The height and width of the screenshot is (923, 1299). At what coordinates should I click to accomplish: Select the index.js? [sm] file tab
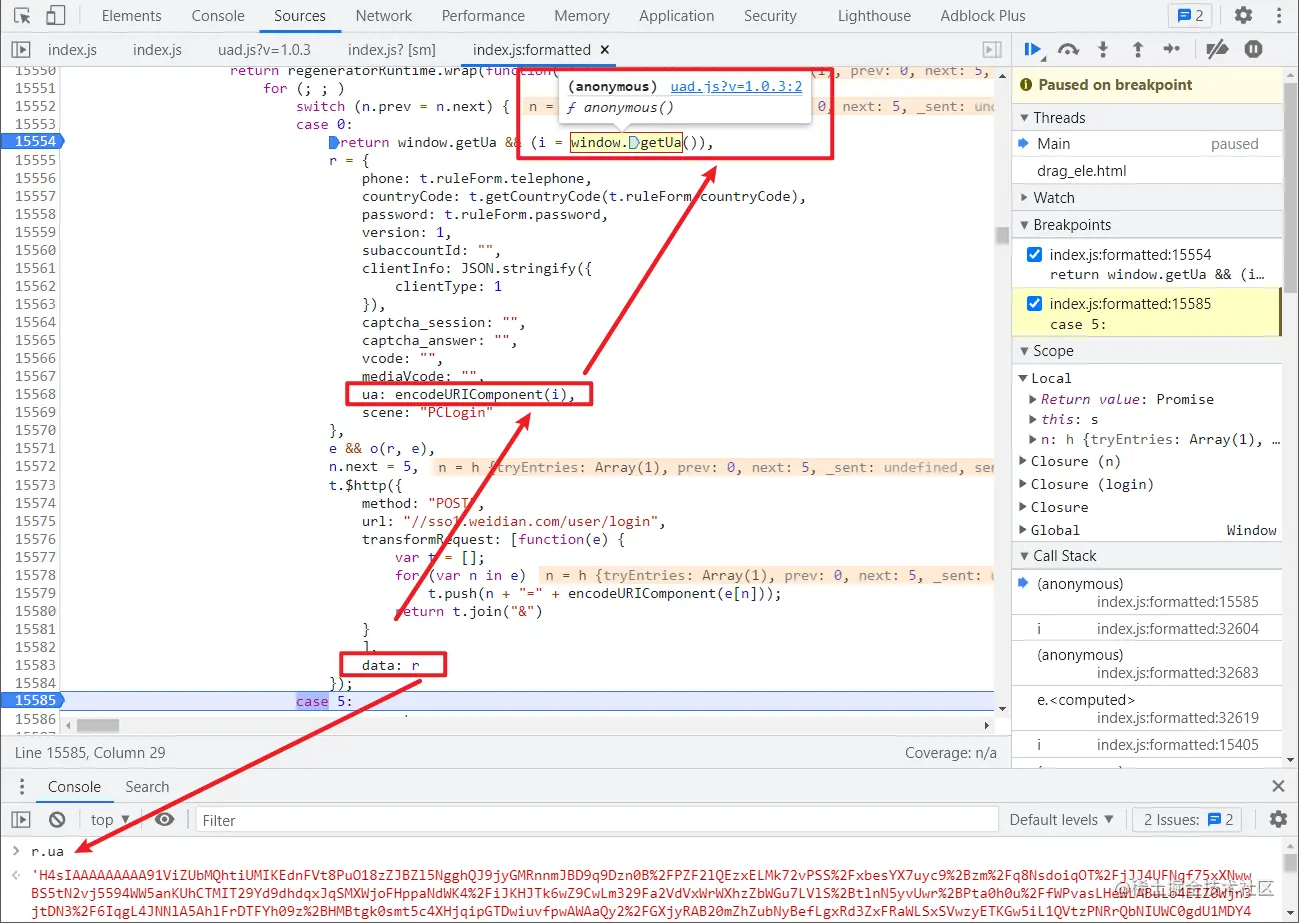click(391, 49)
